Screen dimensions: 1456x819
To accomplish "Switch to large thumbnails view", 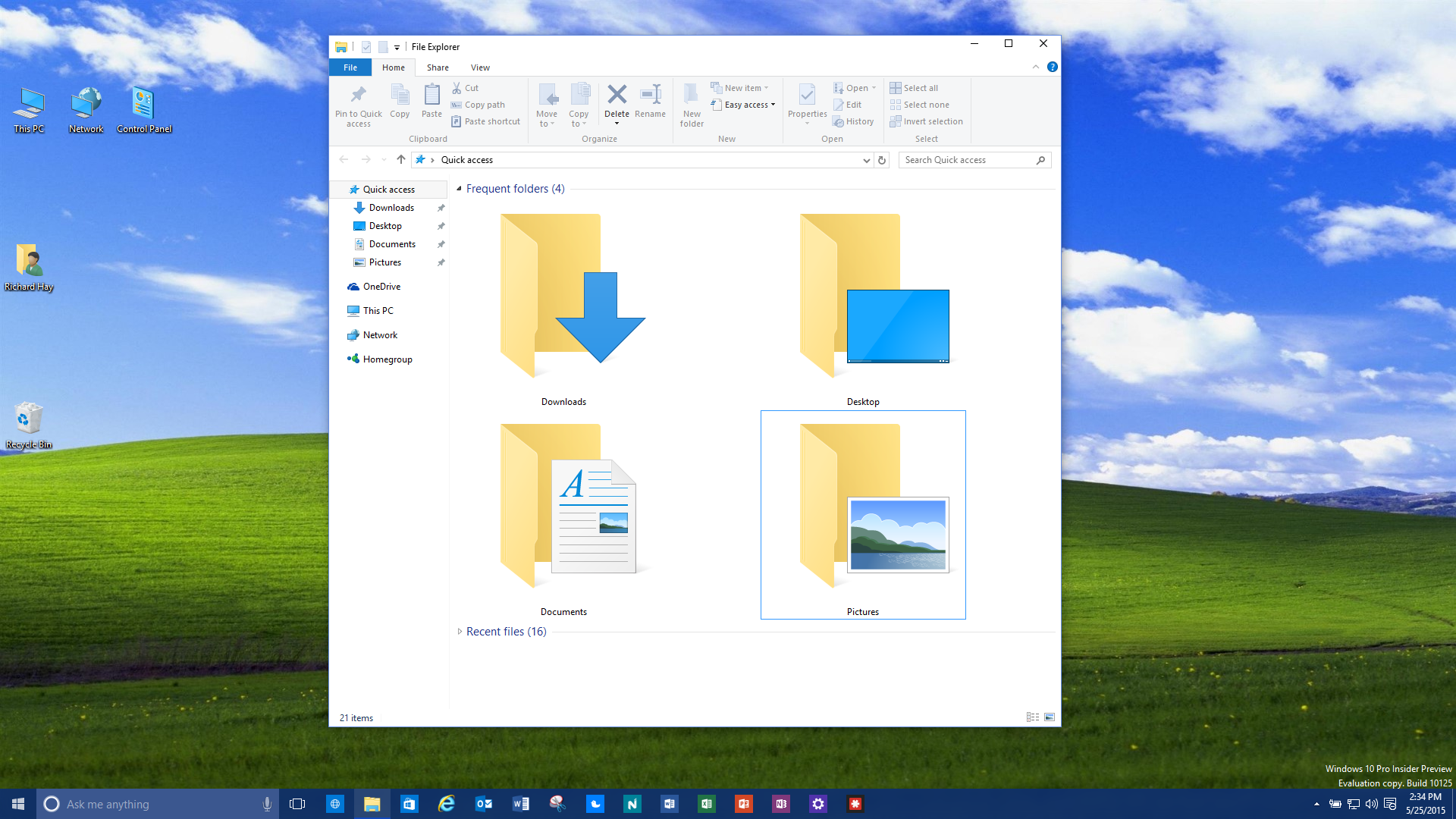I will click(x=1050, y=717).
